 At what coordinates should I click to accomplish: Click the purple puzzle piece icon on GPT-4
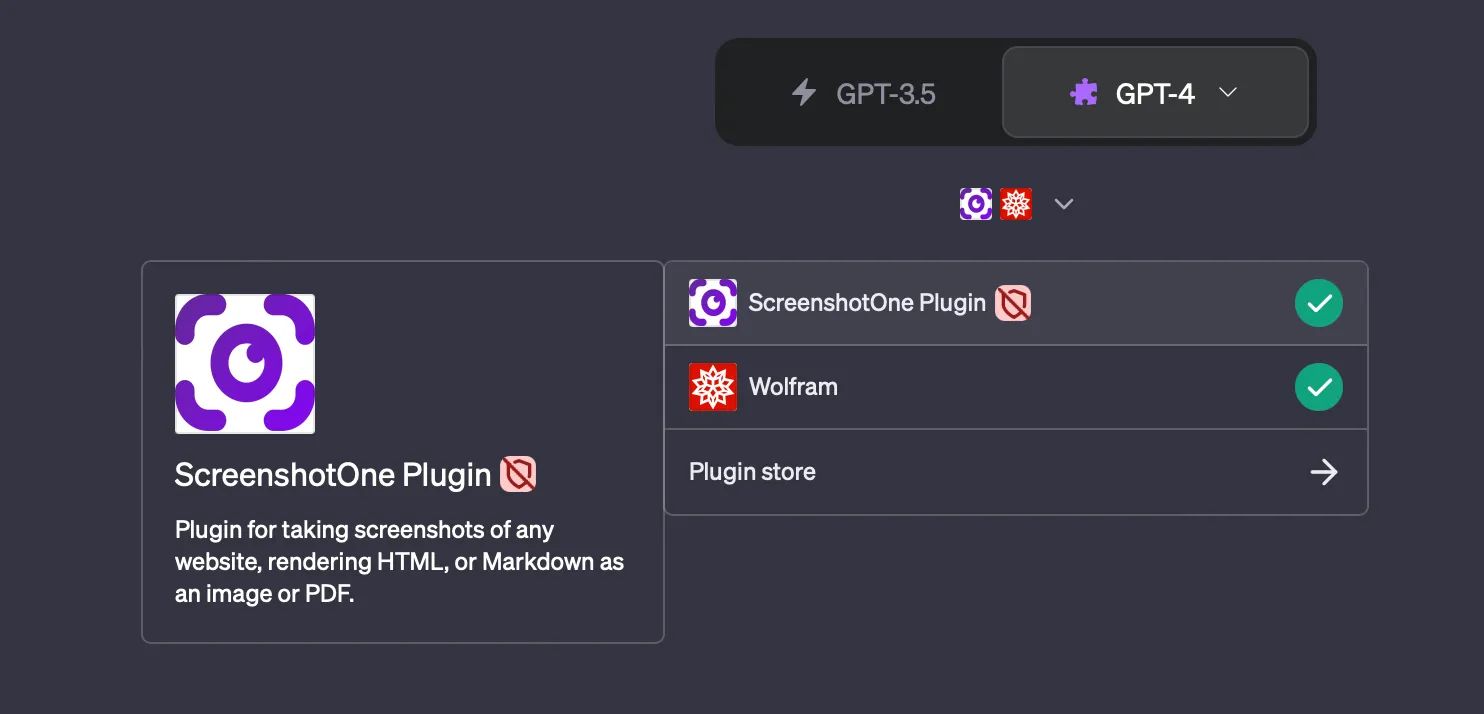coord(1085,93)
